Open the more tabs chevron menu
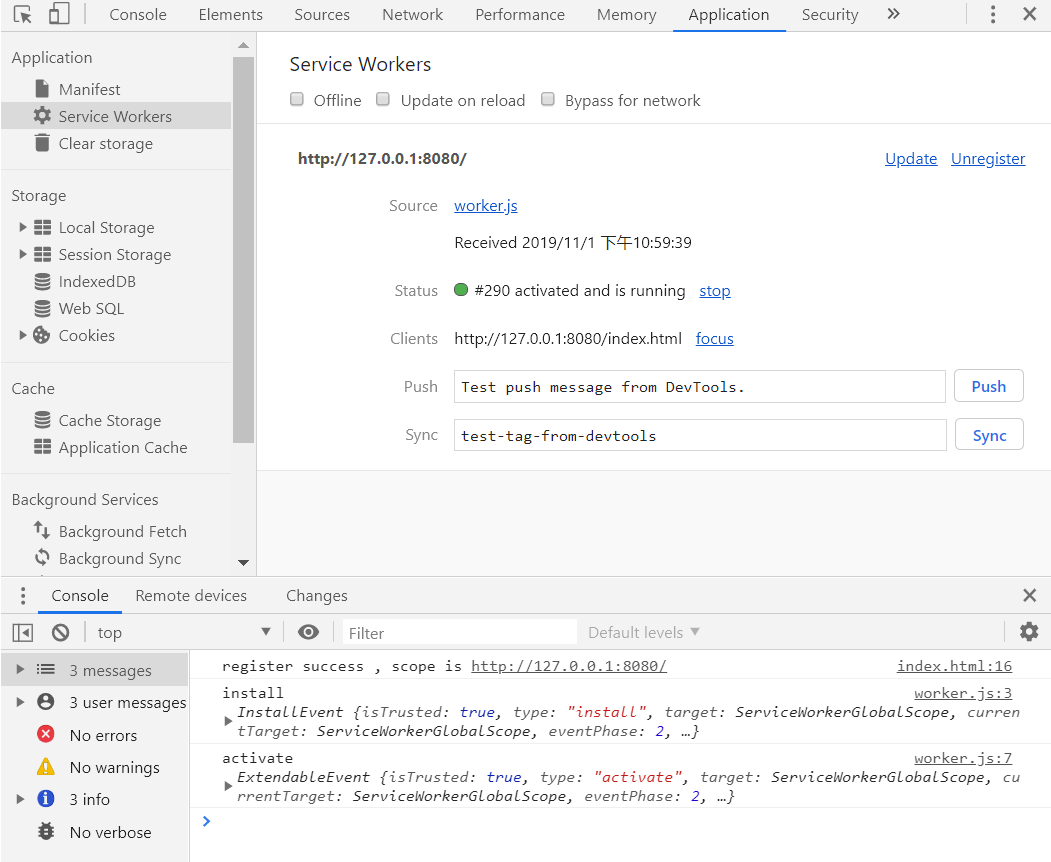The height and width of the screenshot is (862, 1051). (x=893, y=14)
